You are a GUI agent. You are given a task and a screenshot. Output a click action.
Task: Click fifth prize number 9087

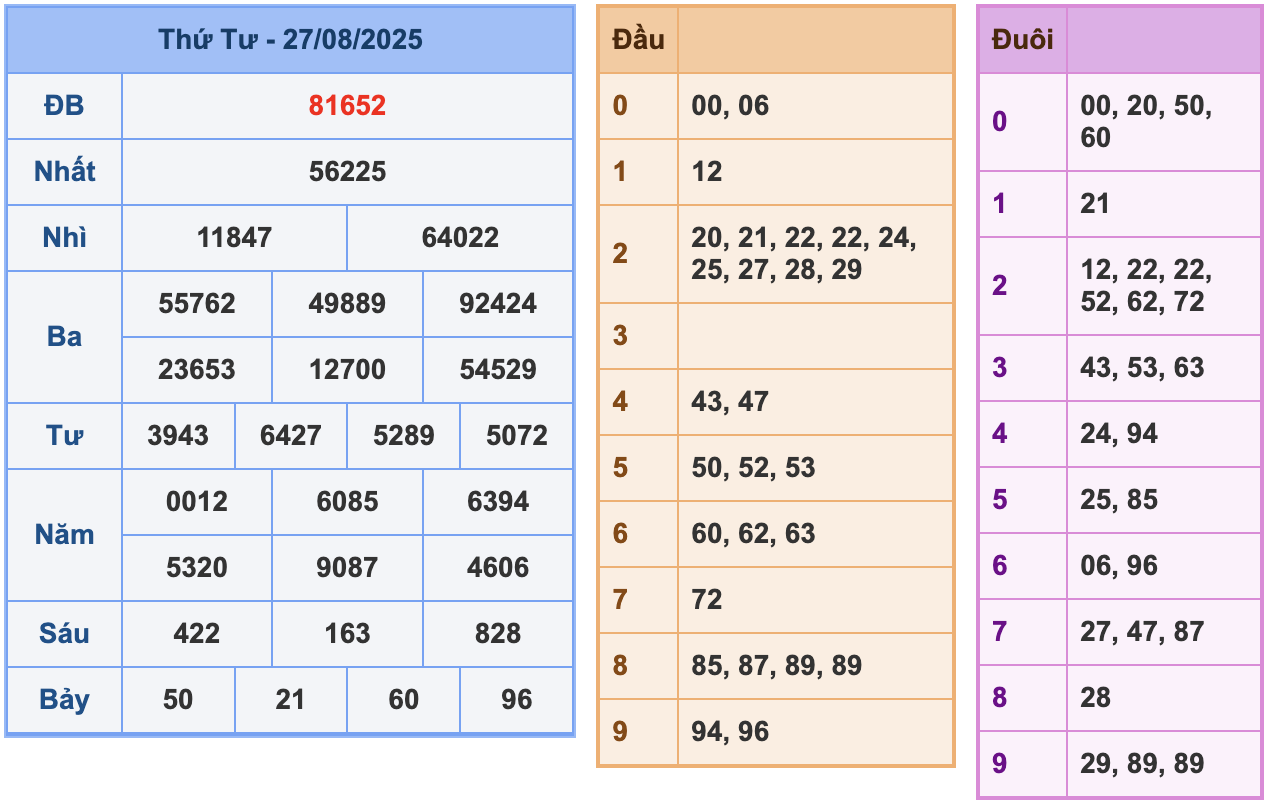[x=347, y=568]
